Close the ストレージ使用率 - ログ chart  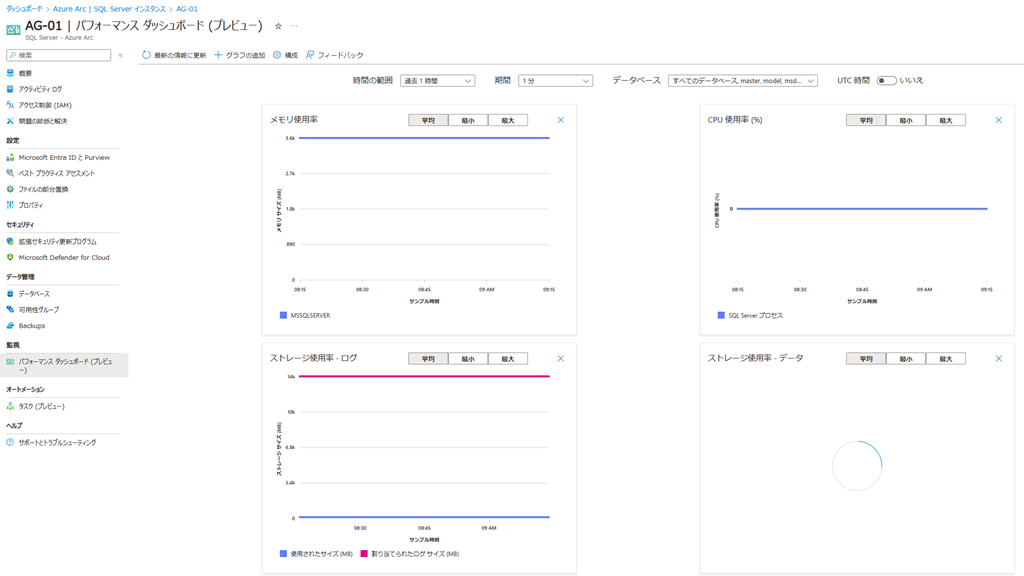pos(561,359)
